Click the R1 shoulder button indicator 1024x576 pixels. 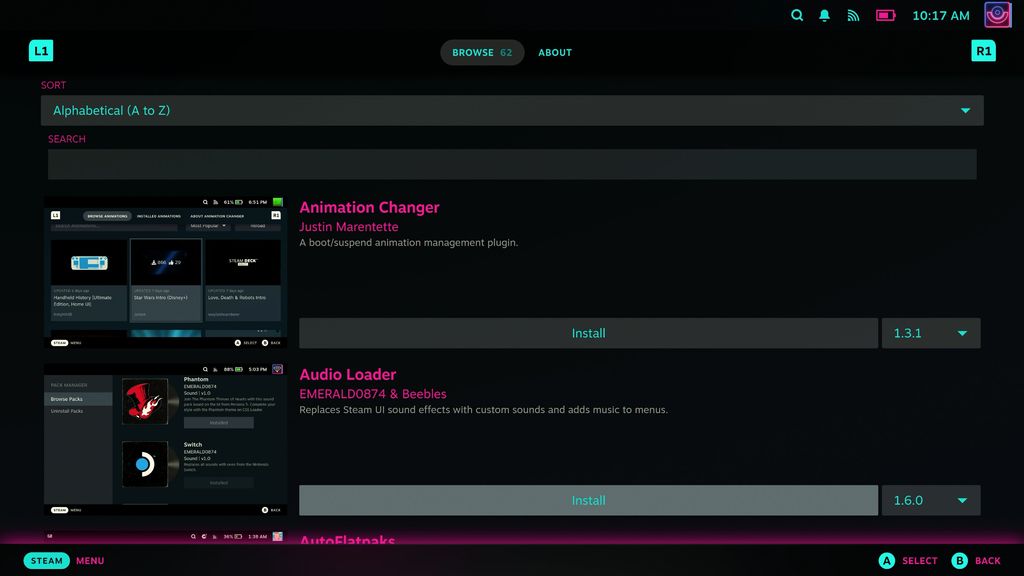click(983, 50)
